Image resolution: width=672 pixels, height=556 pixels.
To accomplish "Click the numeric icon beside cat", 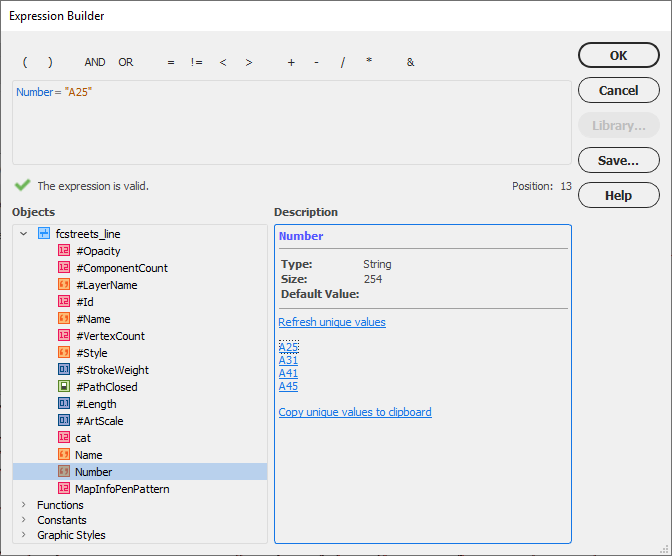I will click(x=64, y=437).
